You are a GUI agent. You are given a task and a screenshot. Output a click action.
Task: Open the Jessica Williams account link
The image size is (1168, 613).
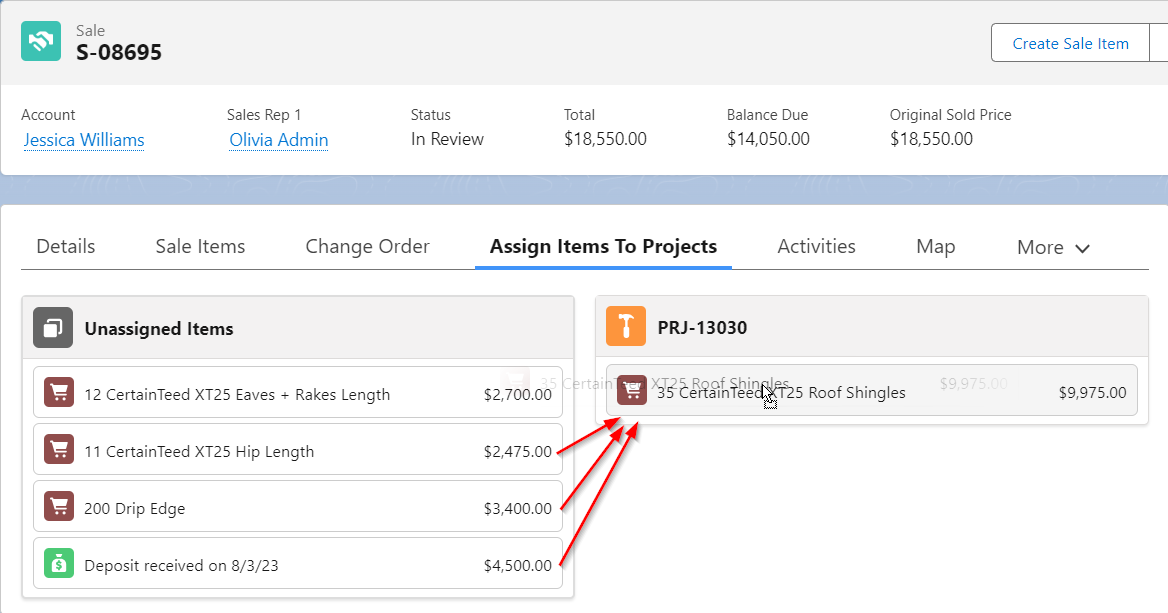(83, 140)
